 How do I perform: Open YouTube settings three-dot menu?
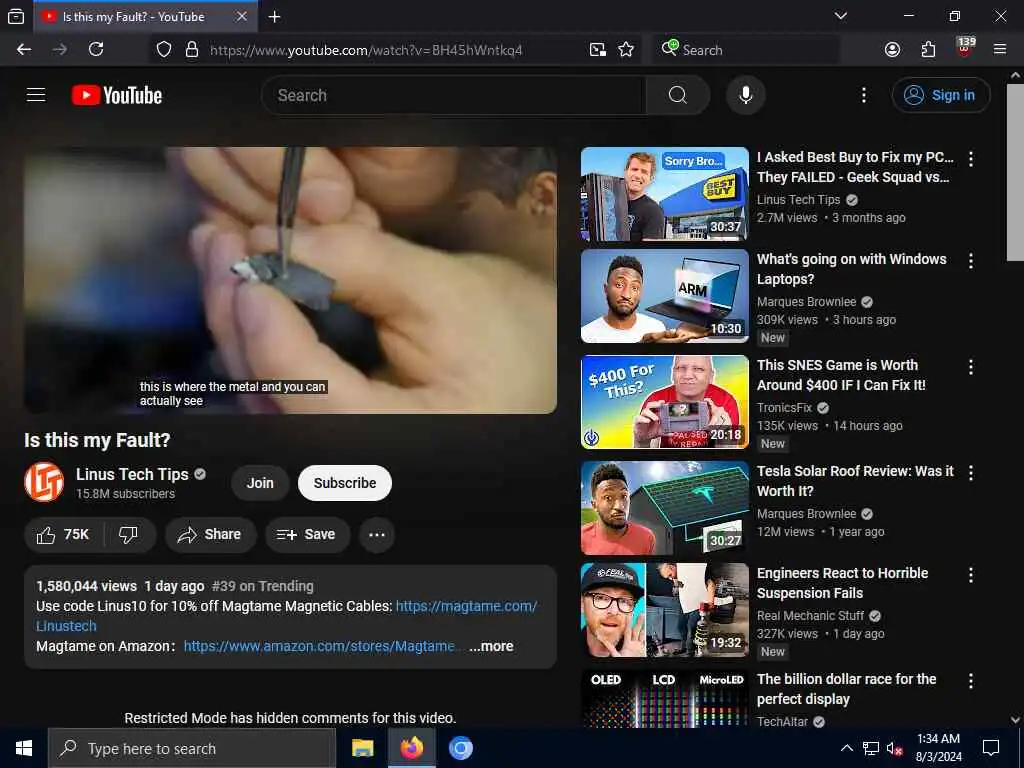863,95
